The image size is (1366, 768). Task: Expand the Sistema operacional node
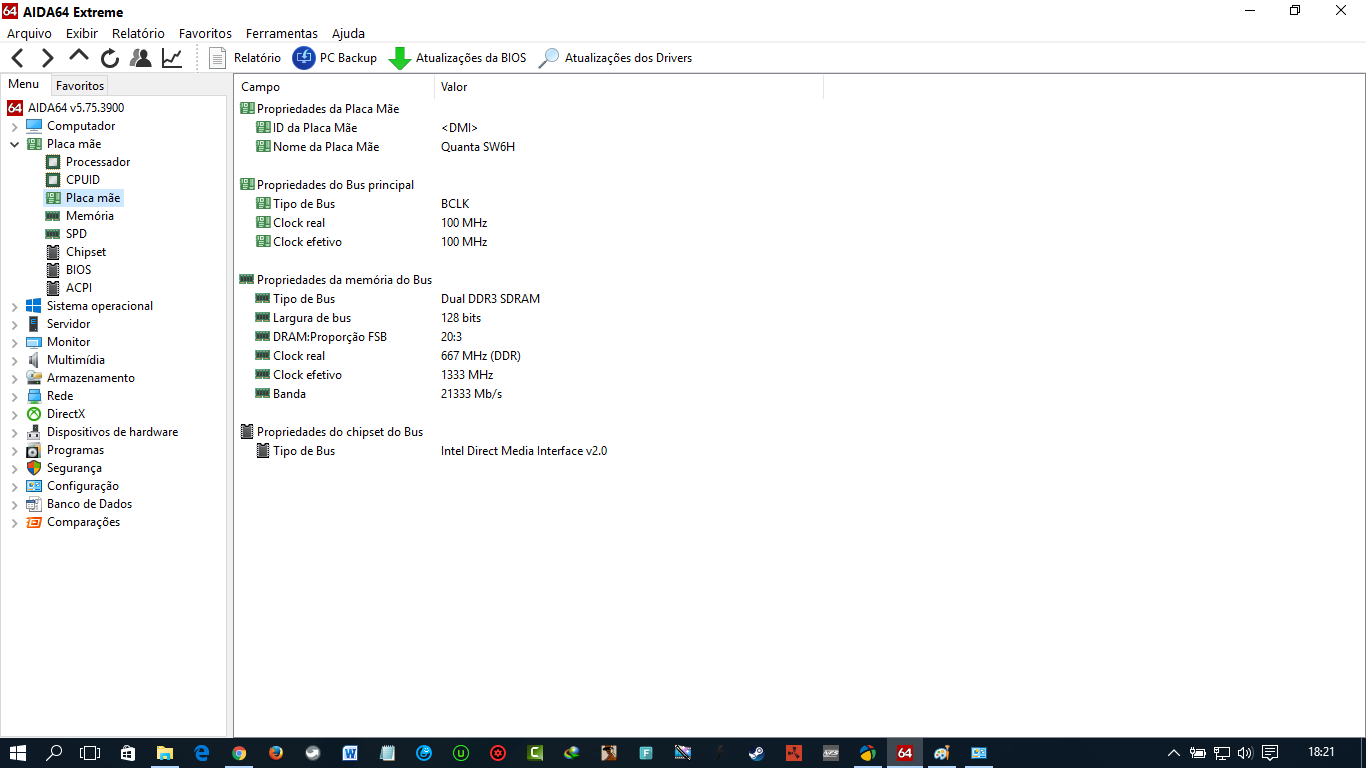(14, 306)
